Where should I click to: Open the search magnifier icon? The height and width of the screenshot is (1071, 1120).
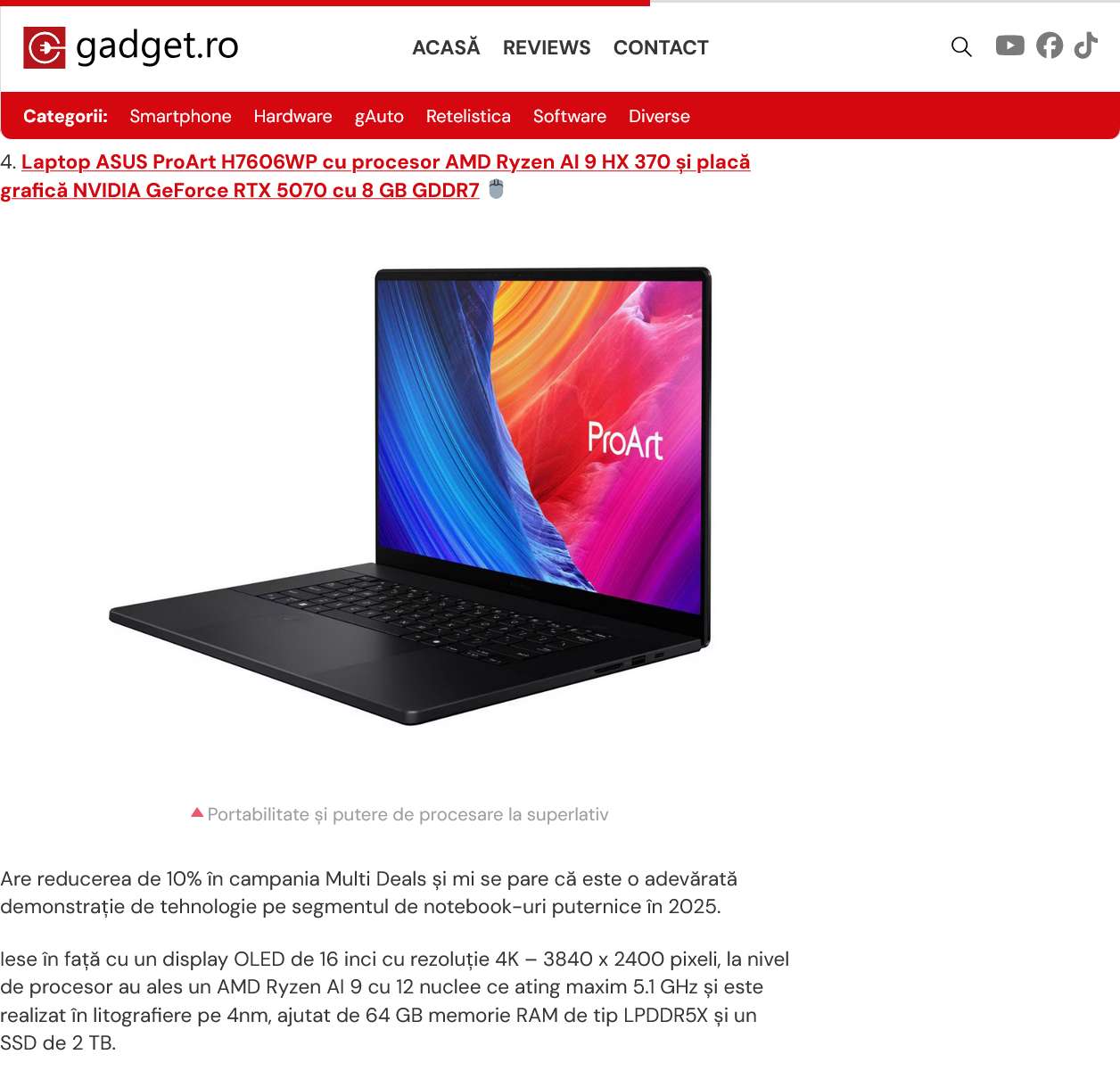coord(961,46)
